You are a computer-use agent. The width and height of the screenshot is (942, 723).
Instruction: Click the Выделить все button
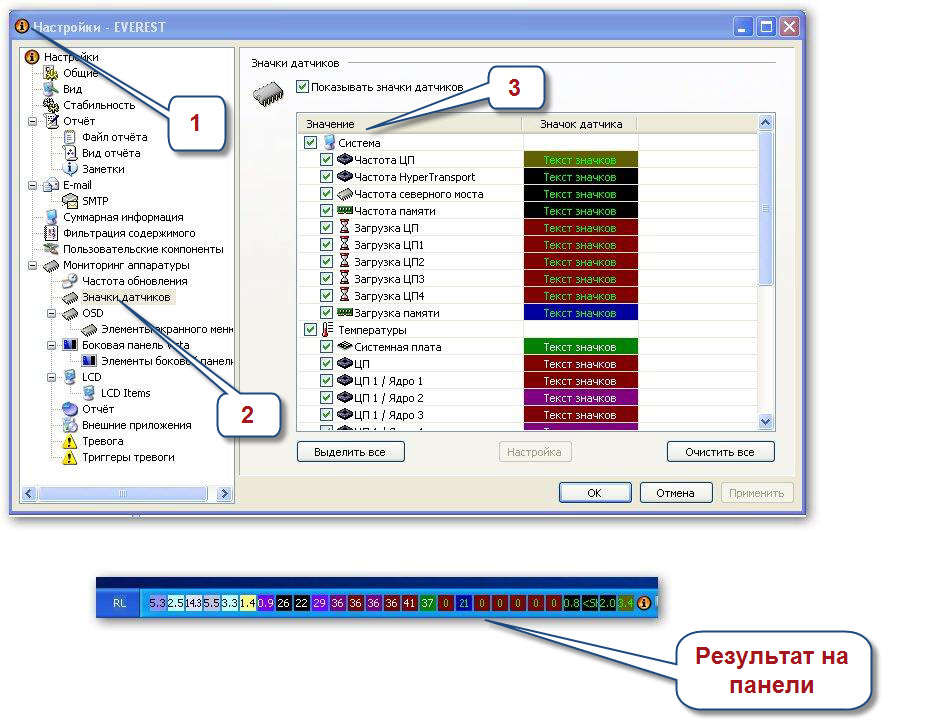click(350, 452)
